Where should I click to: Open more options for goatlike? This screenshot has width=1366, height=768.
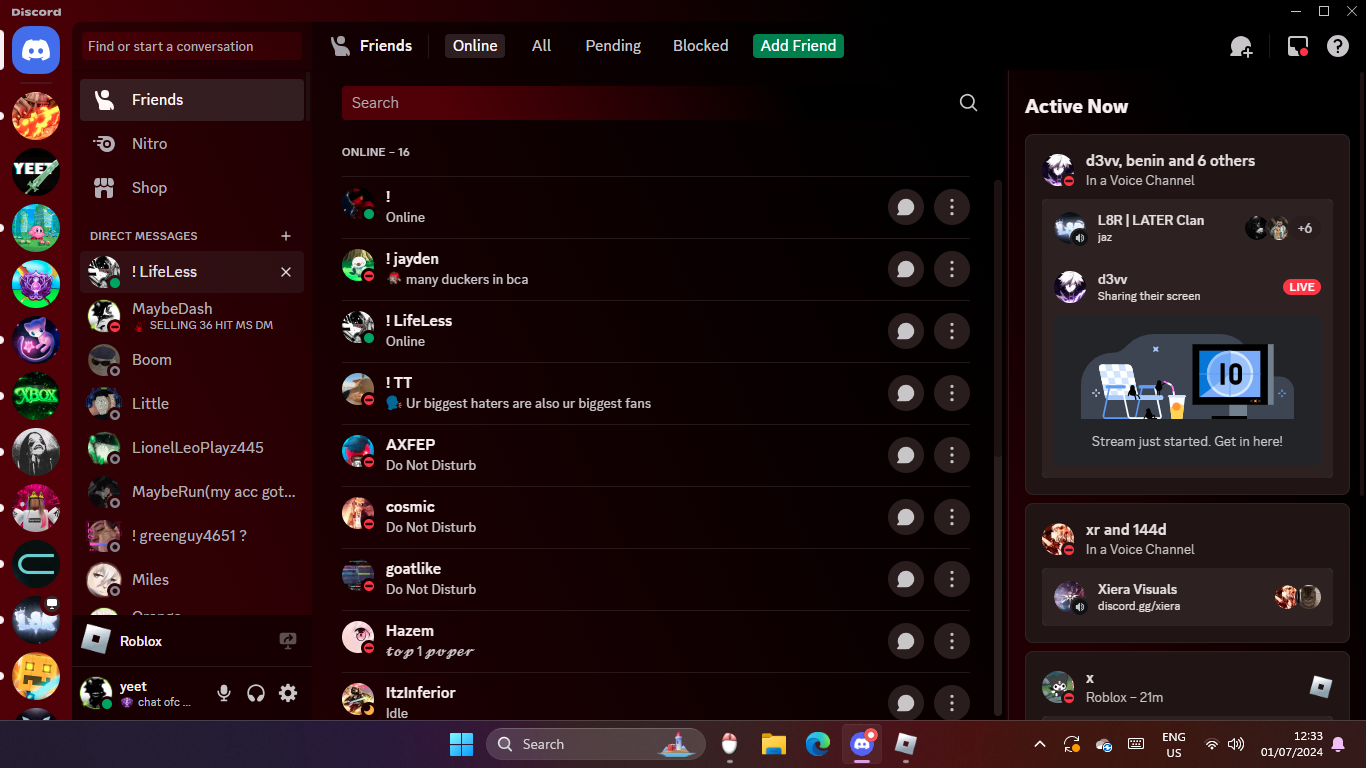click(952, 579)
